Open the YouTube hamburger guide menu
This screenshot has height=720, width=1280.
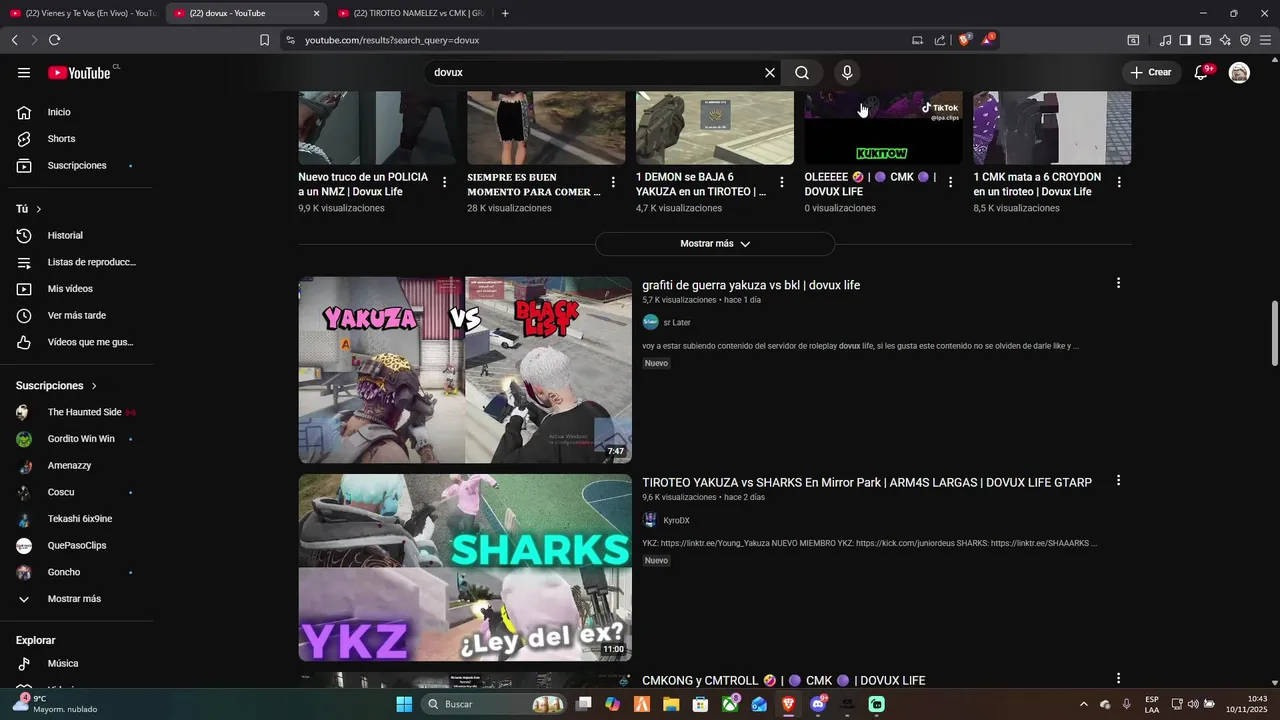tap(24, 73)
